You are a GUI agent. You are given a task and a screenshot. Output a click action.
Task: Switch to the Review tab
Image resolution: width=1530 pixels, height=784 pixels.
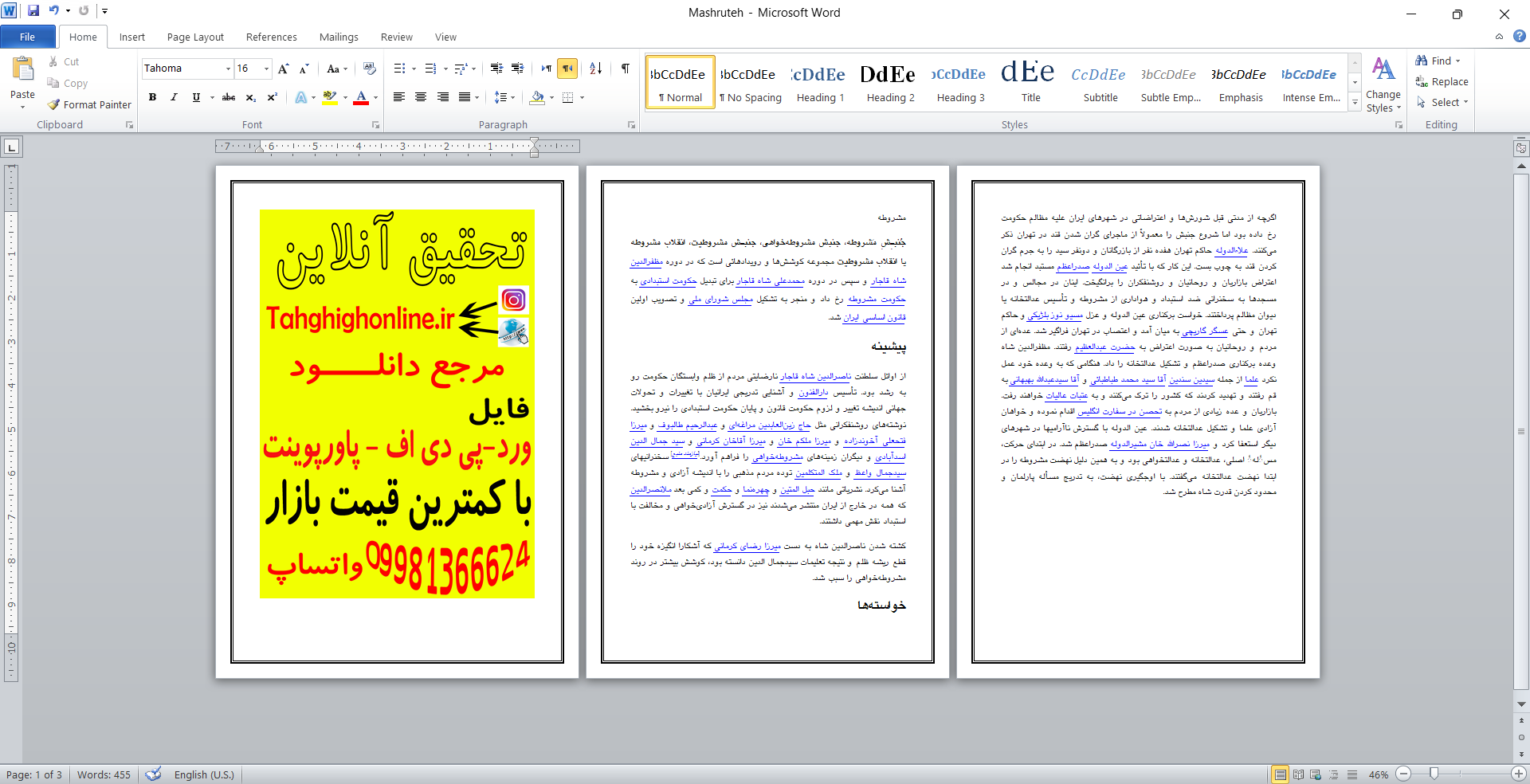click(396, 37)
